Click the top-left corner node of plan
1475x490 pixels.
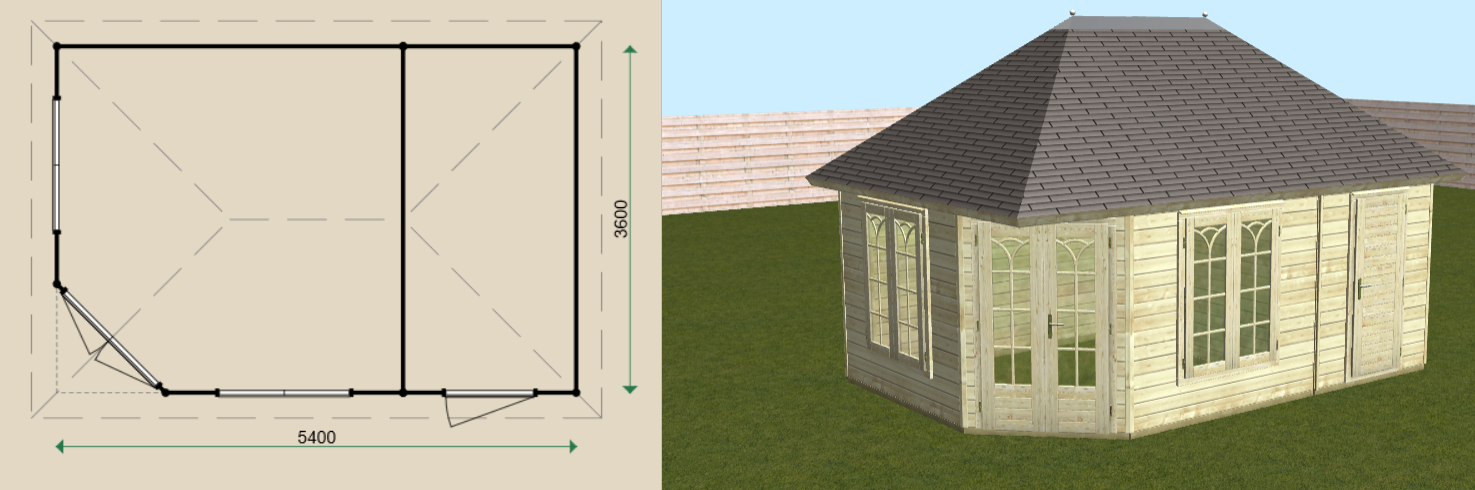click(57, 46)
